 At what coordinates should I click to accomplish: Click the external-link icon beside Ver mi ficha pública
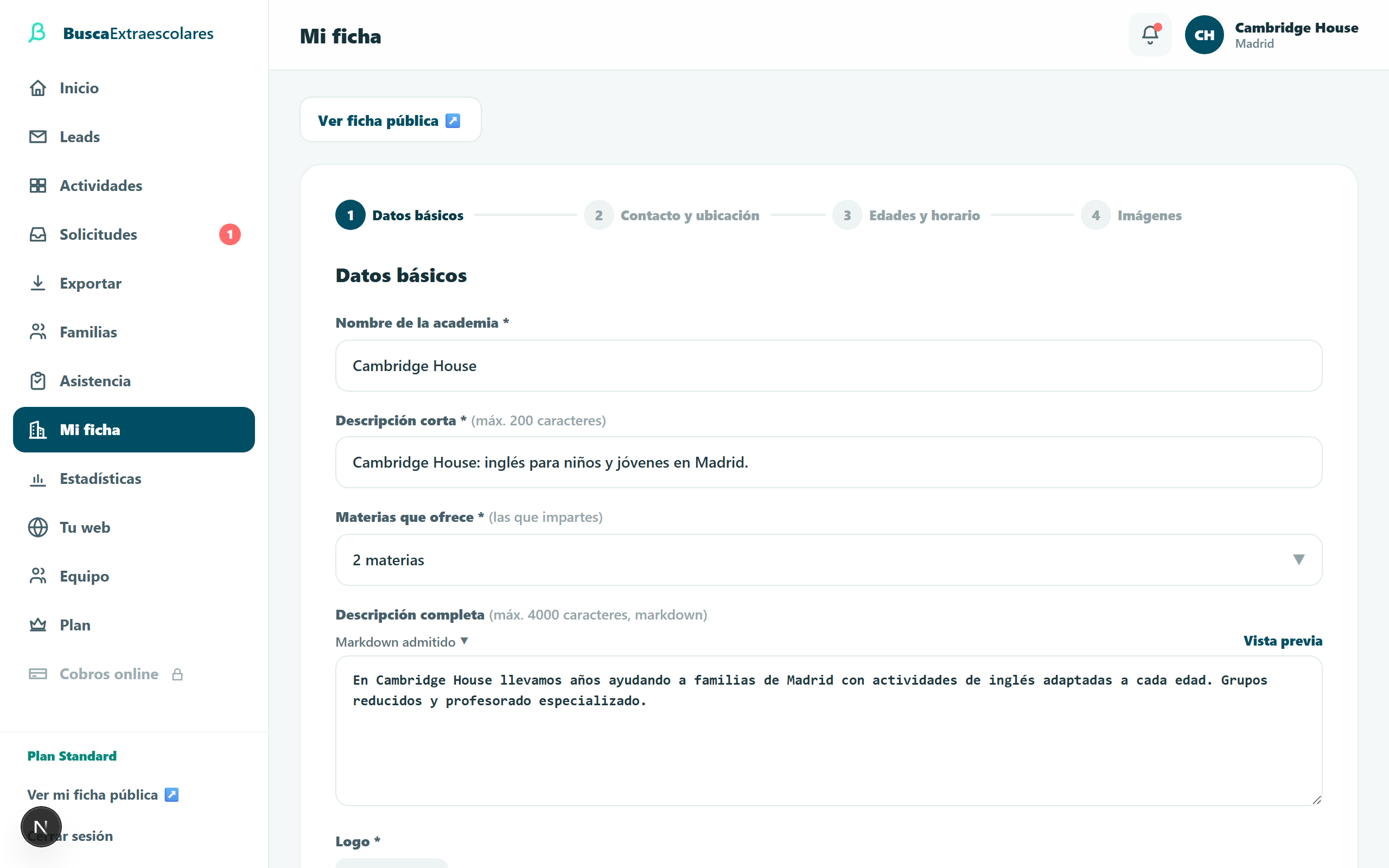[171, 795]
